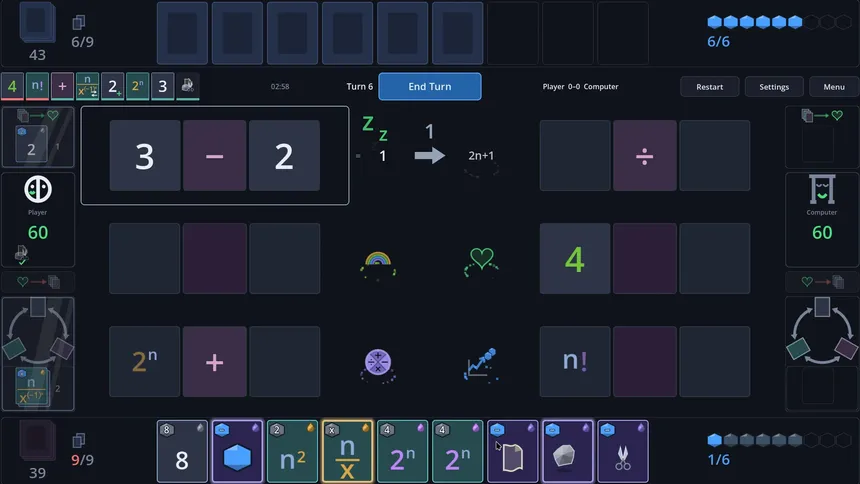Click the minus operator tile on board
The image size is (860, 484).
tap(214, 156)
